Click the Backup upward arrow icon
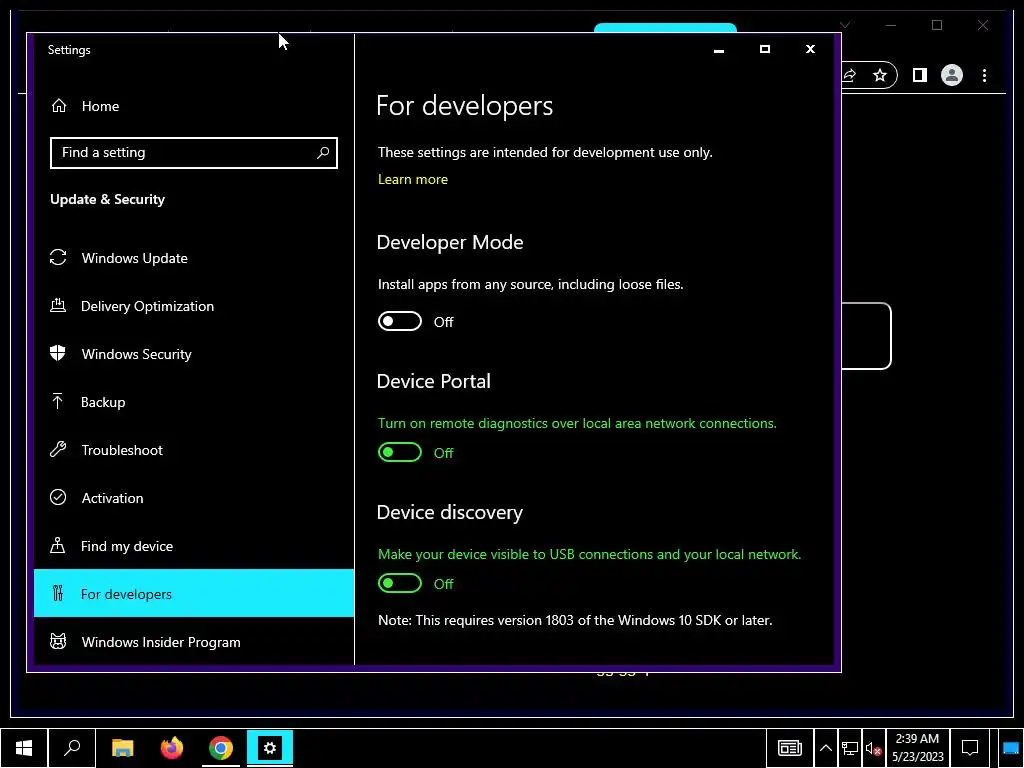Image resolution: width=1024 pixels, height=768 pixels. pyautogui.click(x=57, y=401)
